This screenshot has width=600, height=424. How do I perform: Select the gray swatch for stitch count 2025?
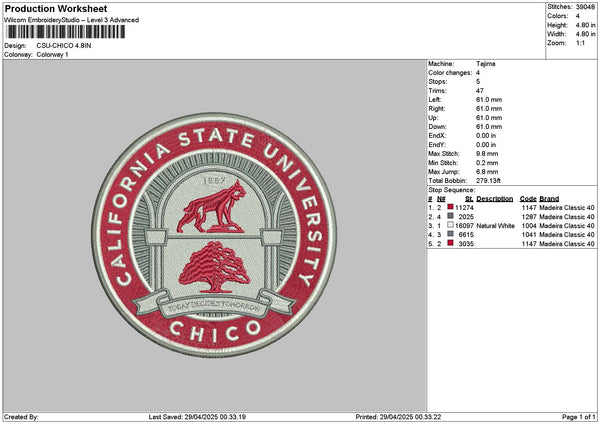point(450,216)
